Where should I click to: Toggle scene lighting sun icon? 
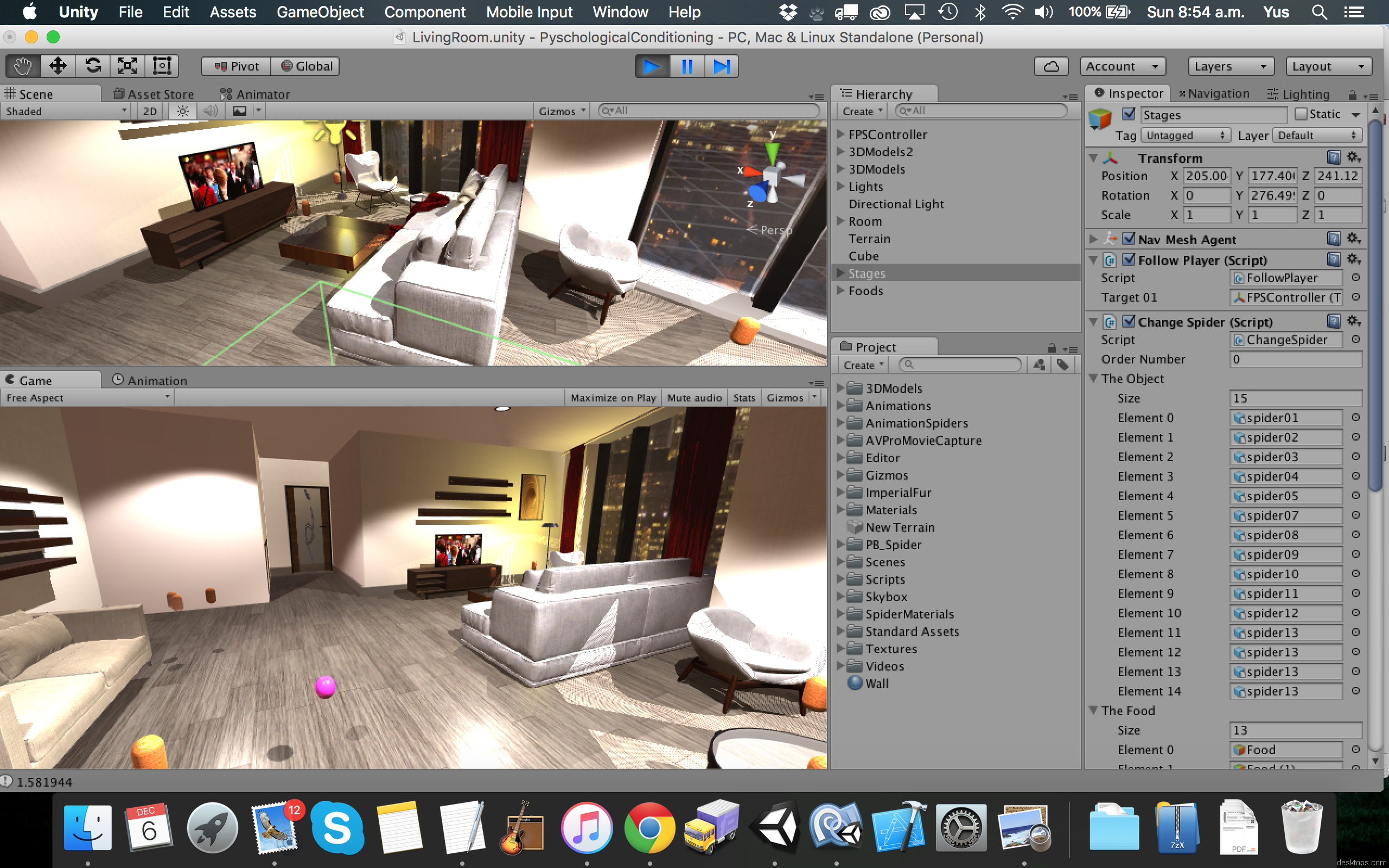click(182, 111)
